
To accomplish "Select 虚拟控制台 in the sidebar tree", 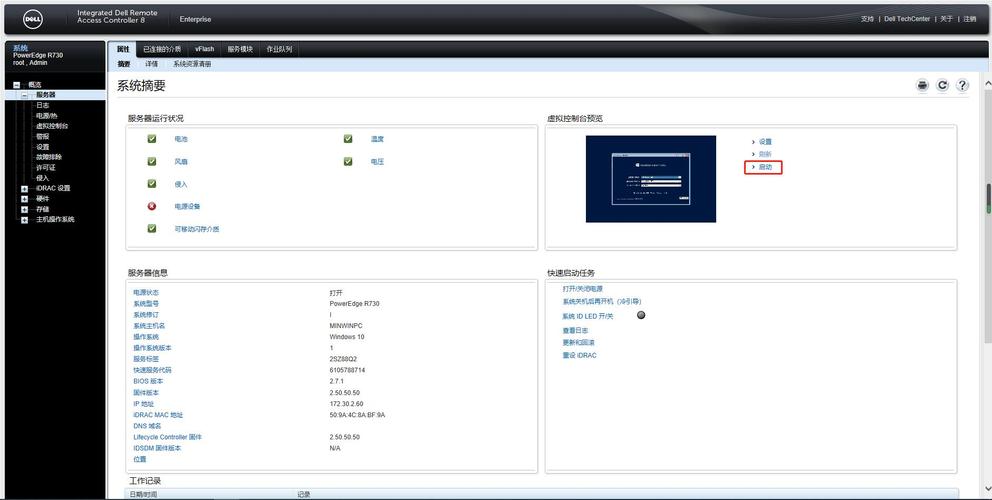I will click(52, 126).
